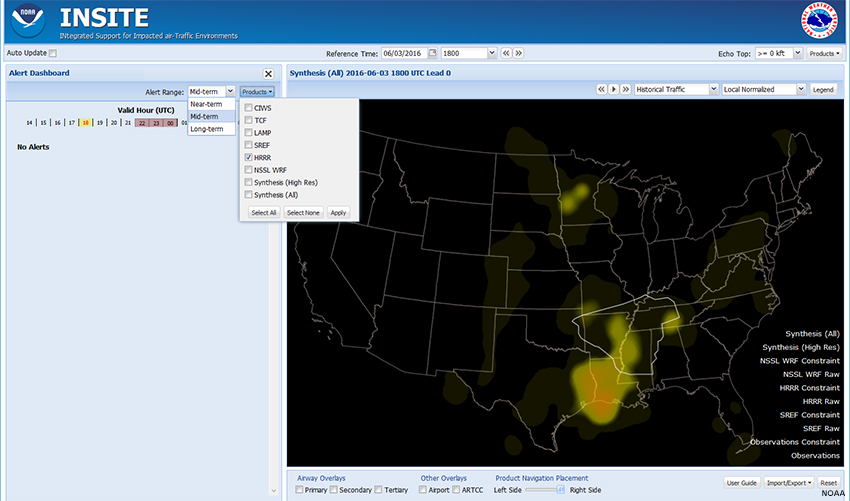Click the Alert Dashboard scrollbar down arrow
This screenshot has width=850, height=501.
tap(274, 491)
